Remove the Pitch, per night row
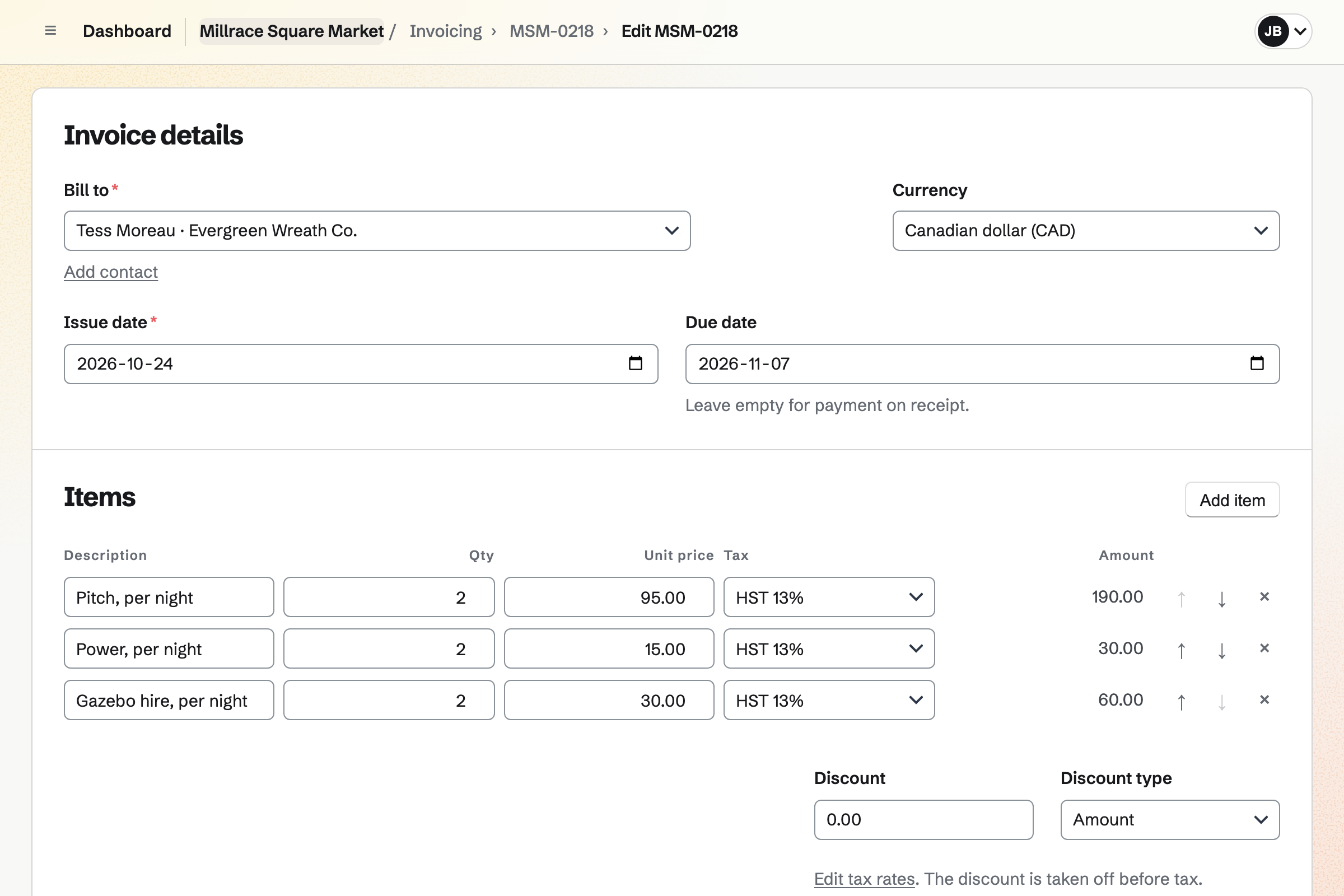1344x896 pixels. click(1264, 596)
